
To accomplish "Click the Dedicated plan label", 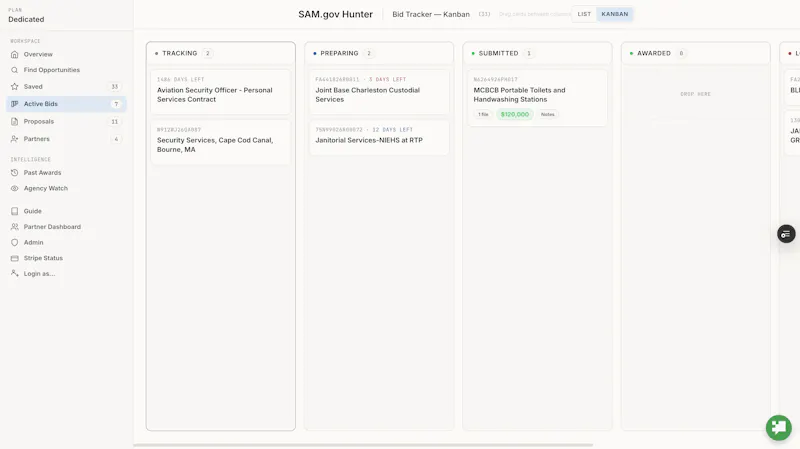I will pos(26,19).
